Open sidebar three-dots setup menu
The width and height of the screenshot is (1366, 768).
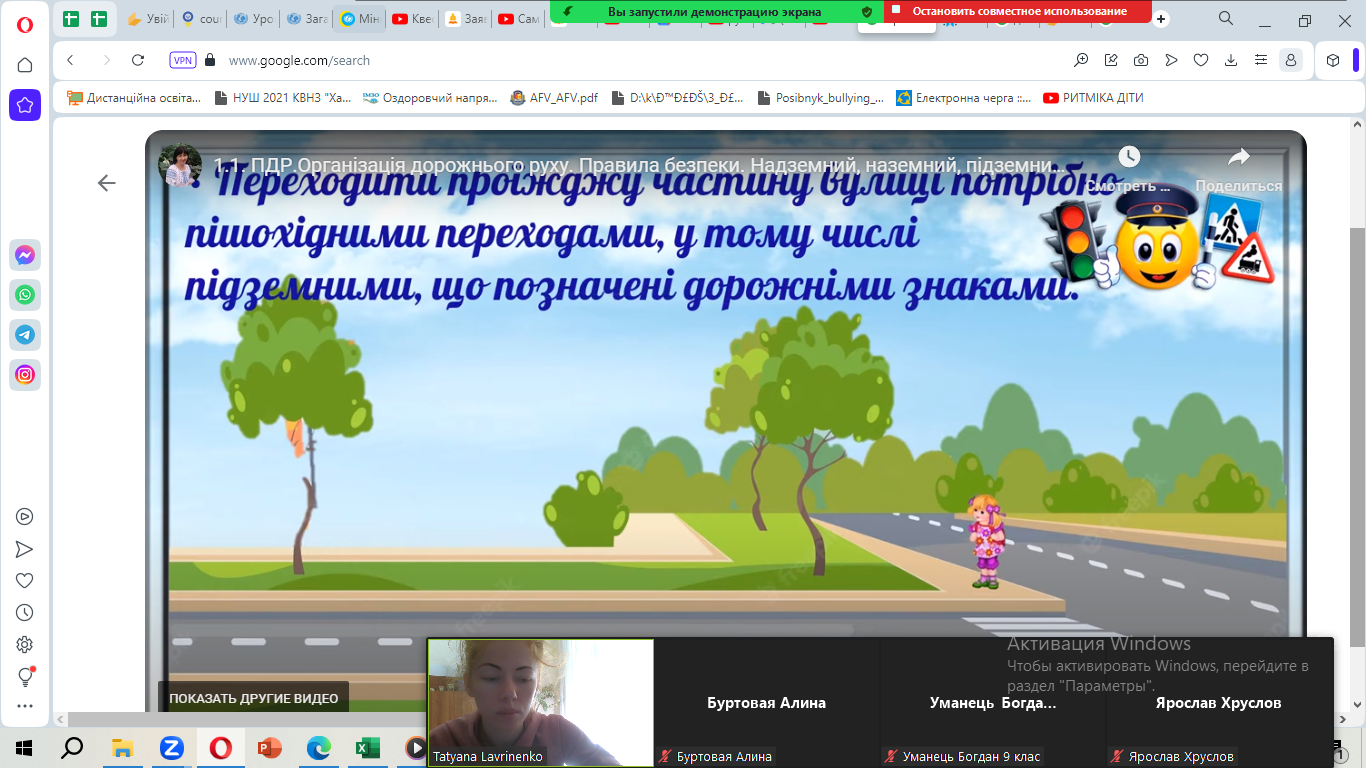[x=25, y=706]
